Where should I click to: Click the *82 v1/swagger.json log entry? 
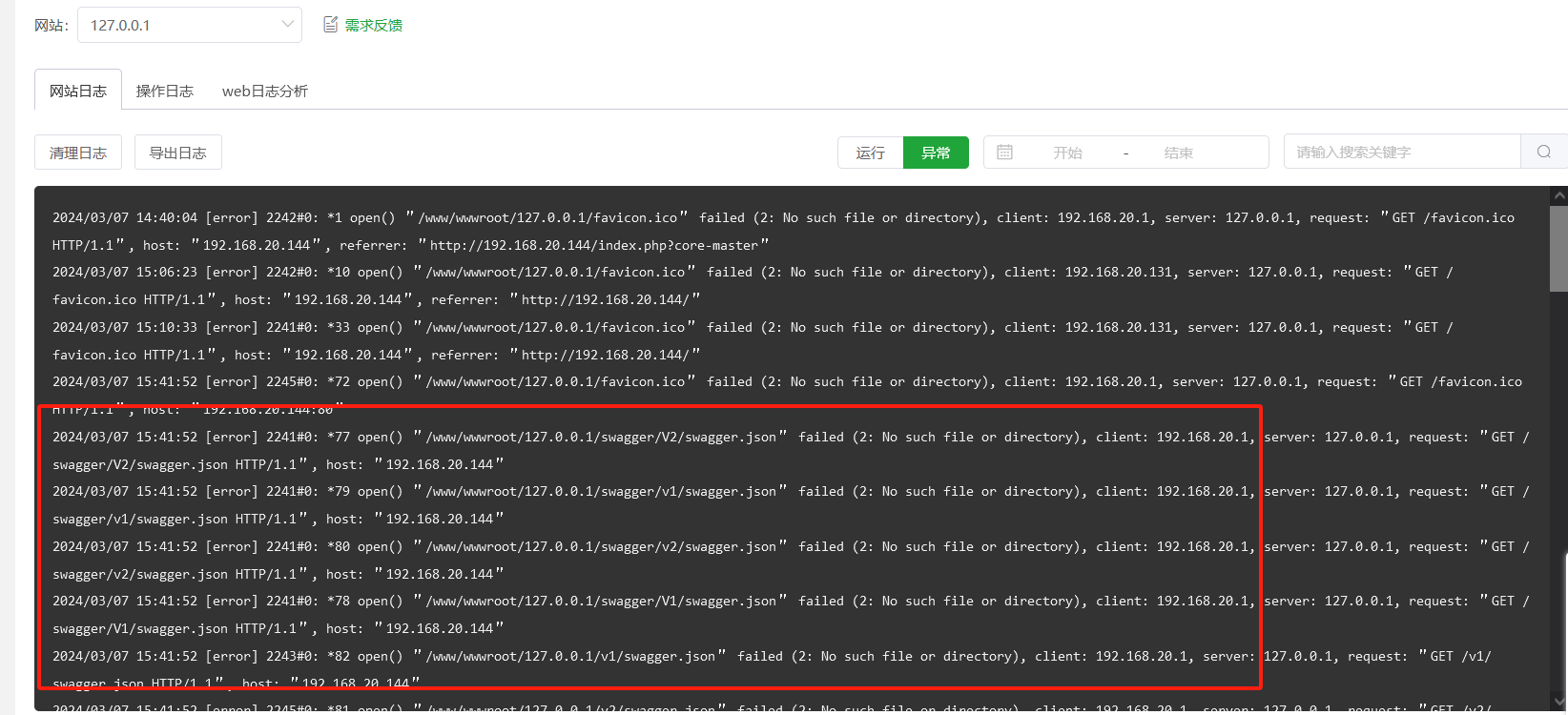pos(772,669)
